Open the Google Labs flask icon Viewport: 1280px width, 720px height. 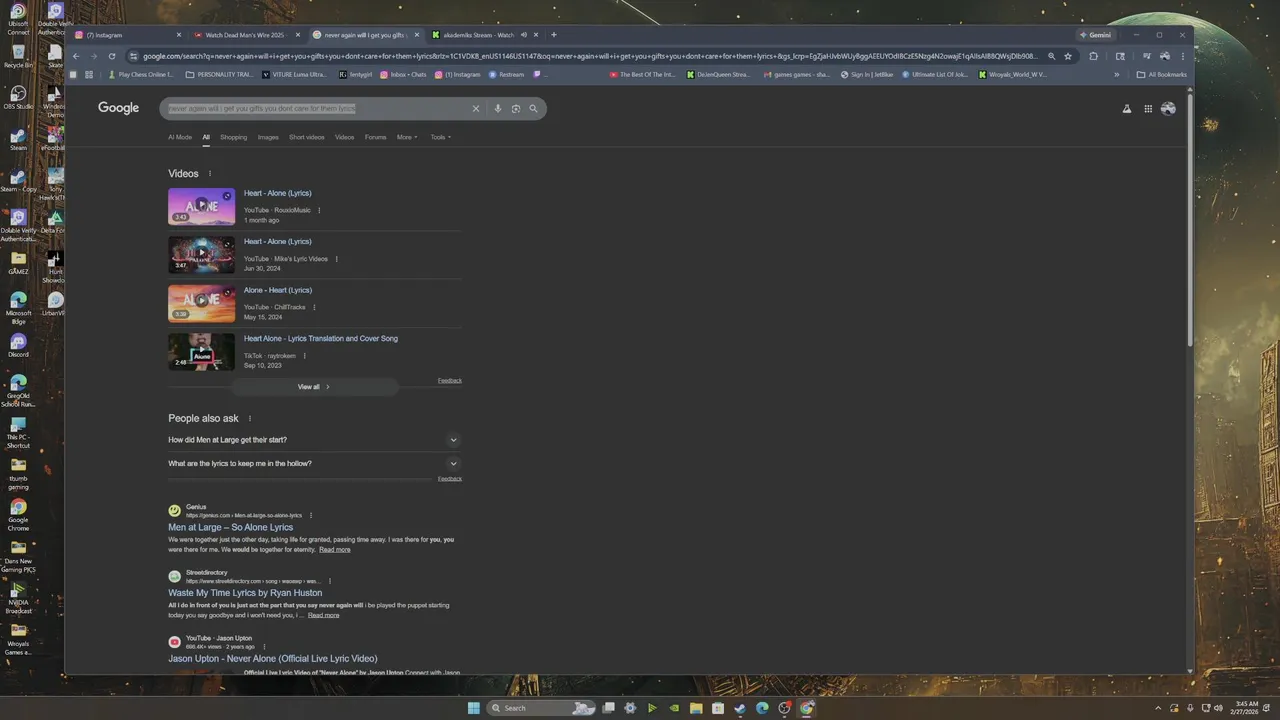1127,108
